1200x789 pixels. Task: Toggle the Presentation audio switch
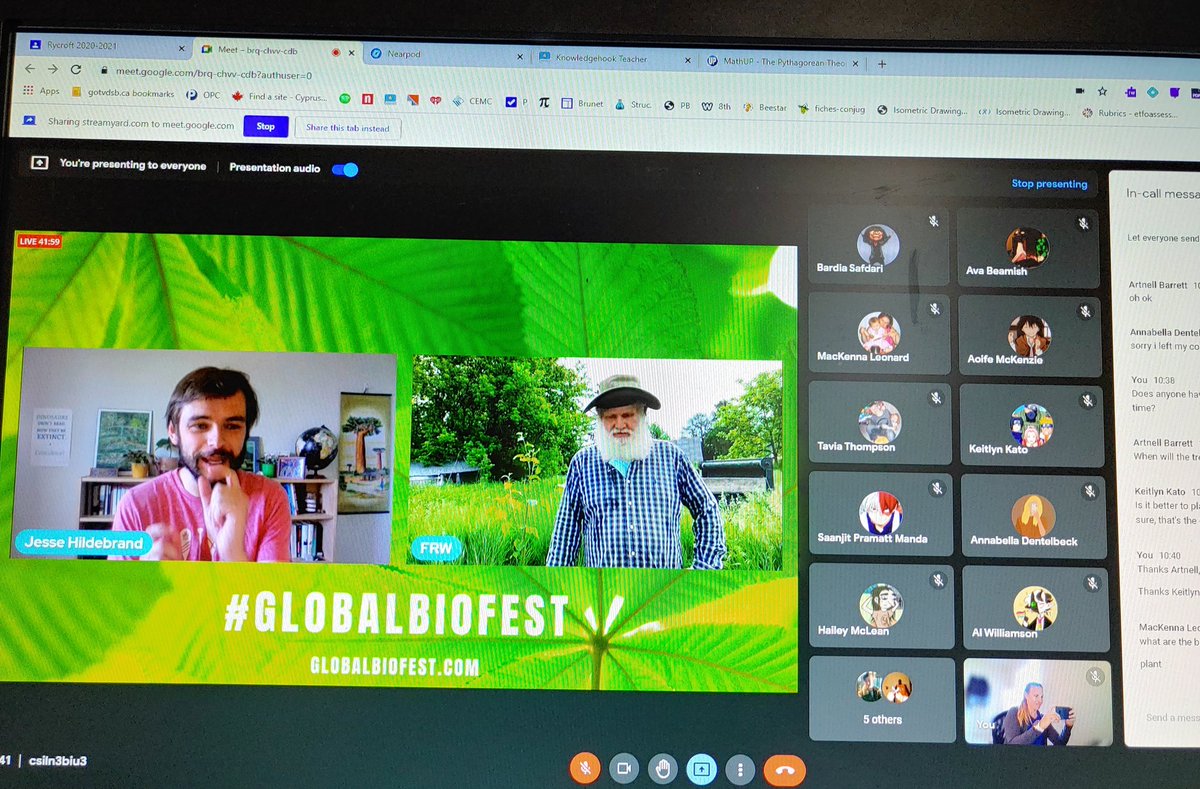[x=345, y=169]
